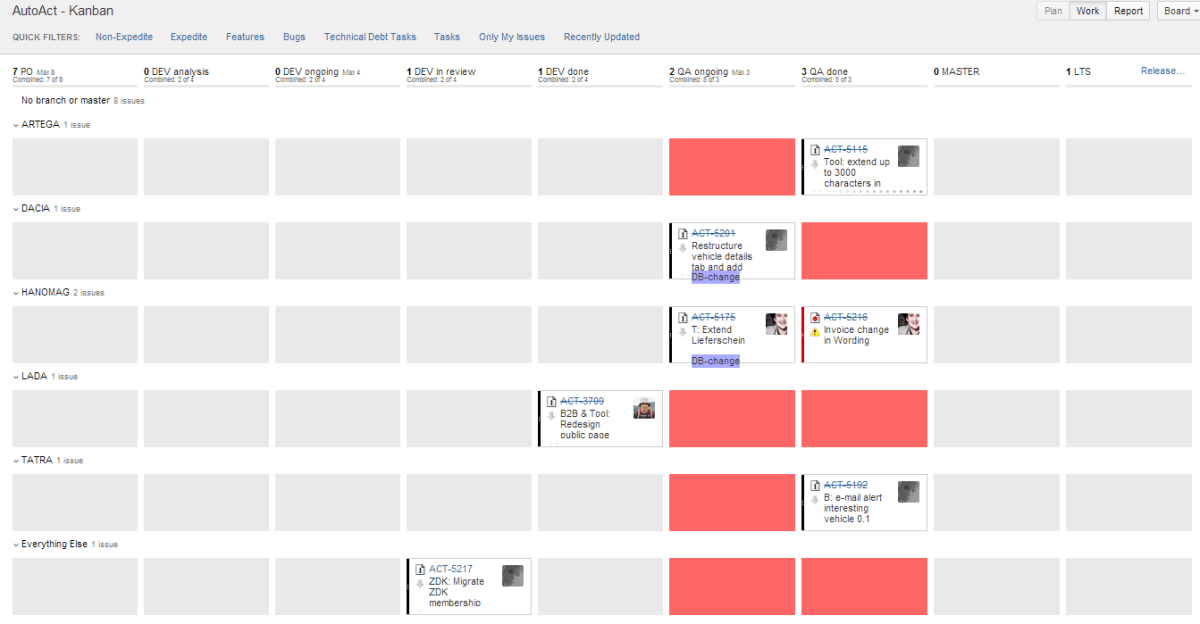Click the issue type icon on card ACT-3709
This screenshot has width=1200, height=624.
pos(552,399)
